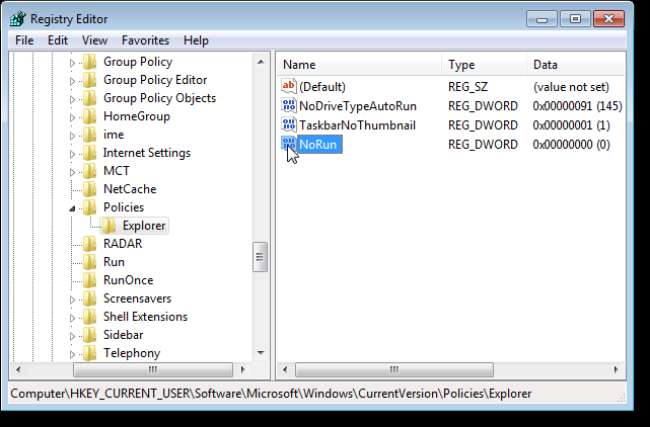Select the MCT folder icon
This screenshot has height=427, width=650.
point(89,172)
